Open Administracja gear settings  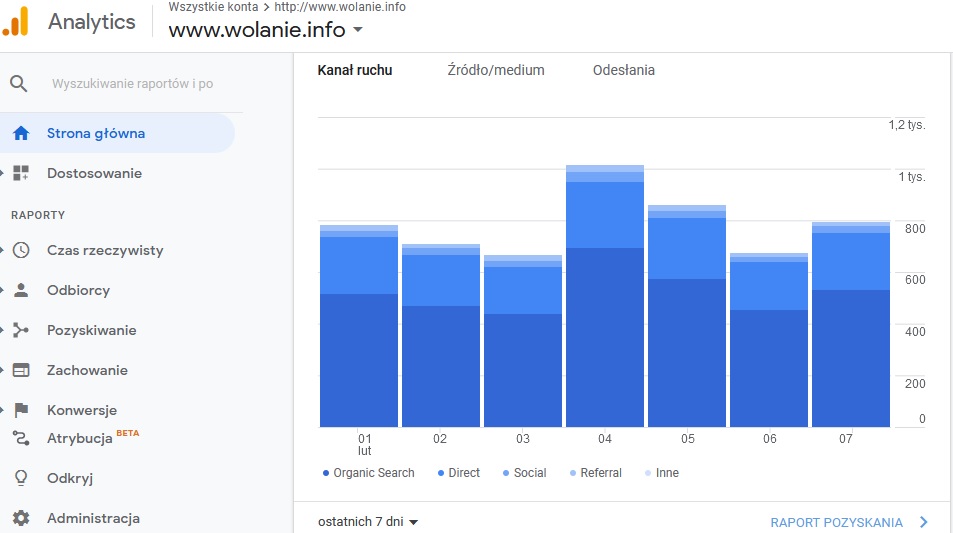(x=21, y=518)
